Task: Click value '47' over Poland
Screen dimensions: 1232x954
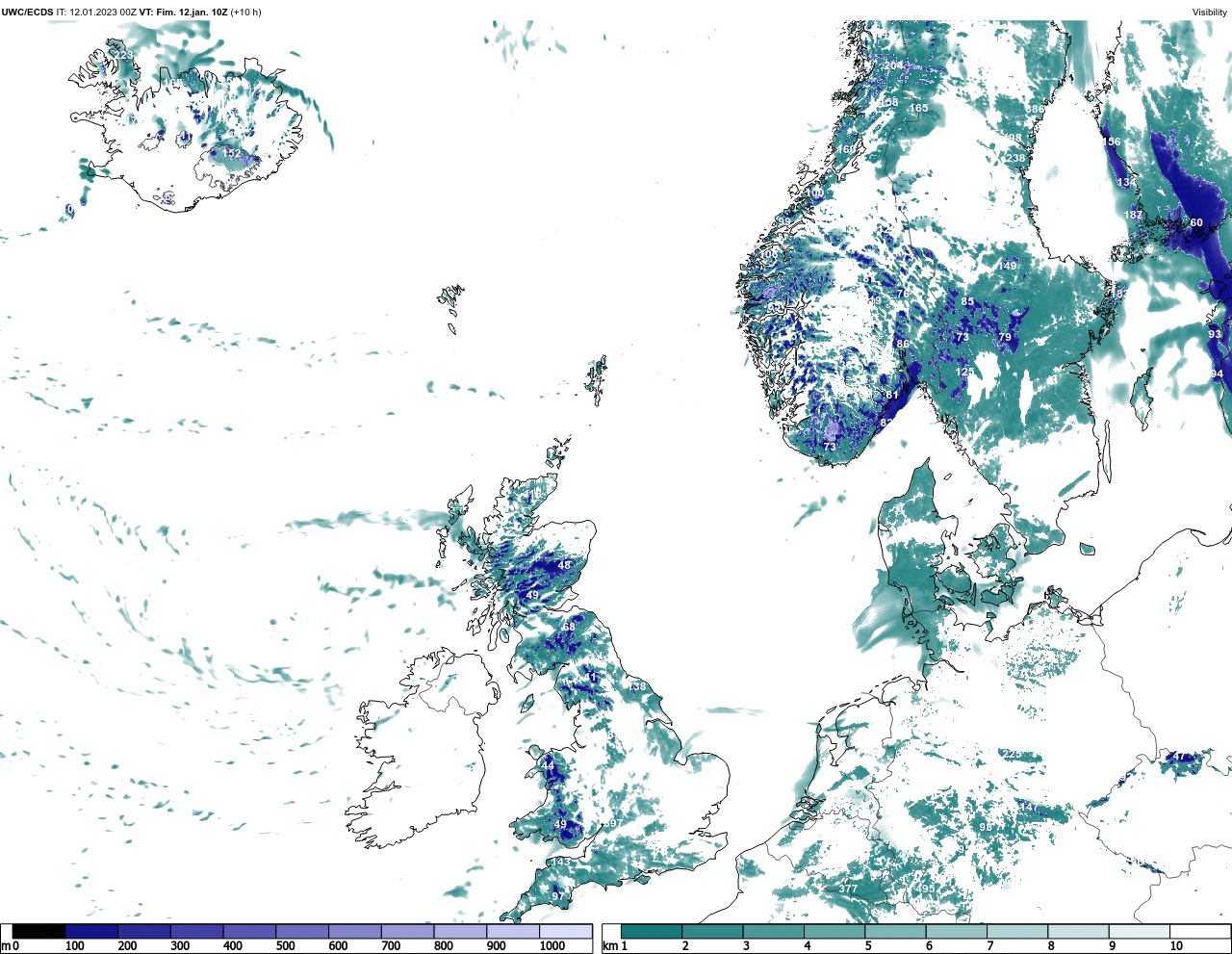Action: tap(1178, 757)
